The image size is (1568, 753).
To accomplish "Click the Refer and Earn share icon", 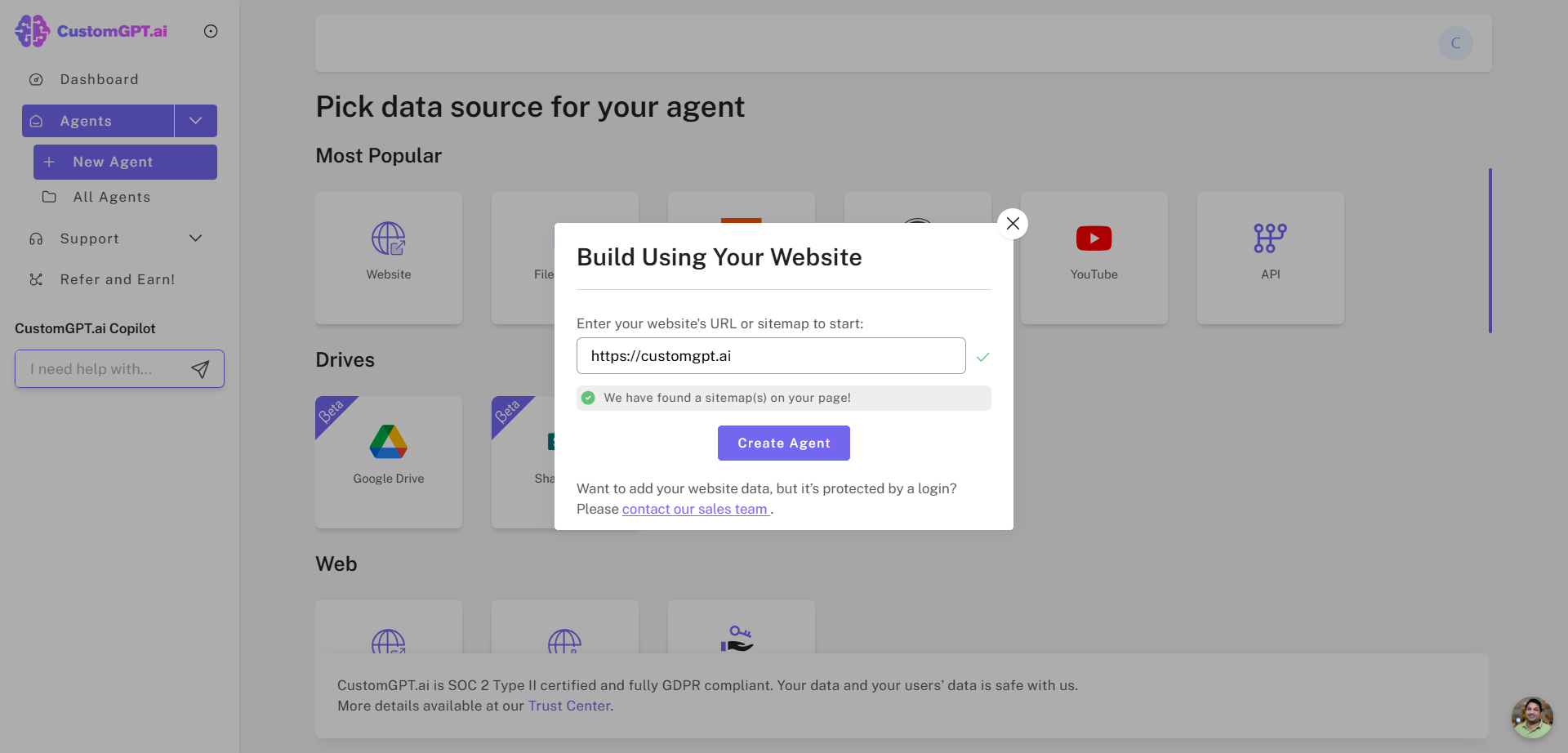I will click(36, 279).
